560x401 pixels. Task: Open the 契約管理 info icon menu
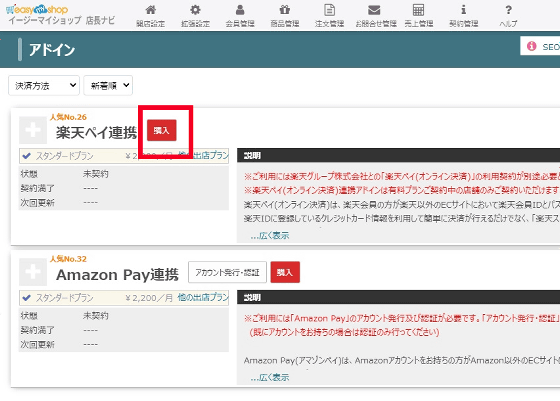464,16
